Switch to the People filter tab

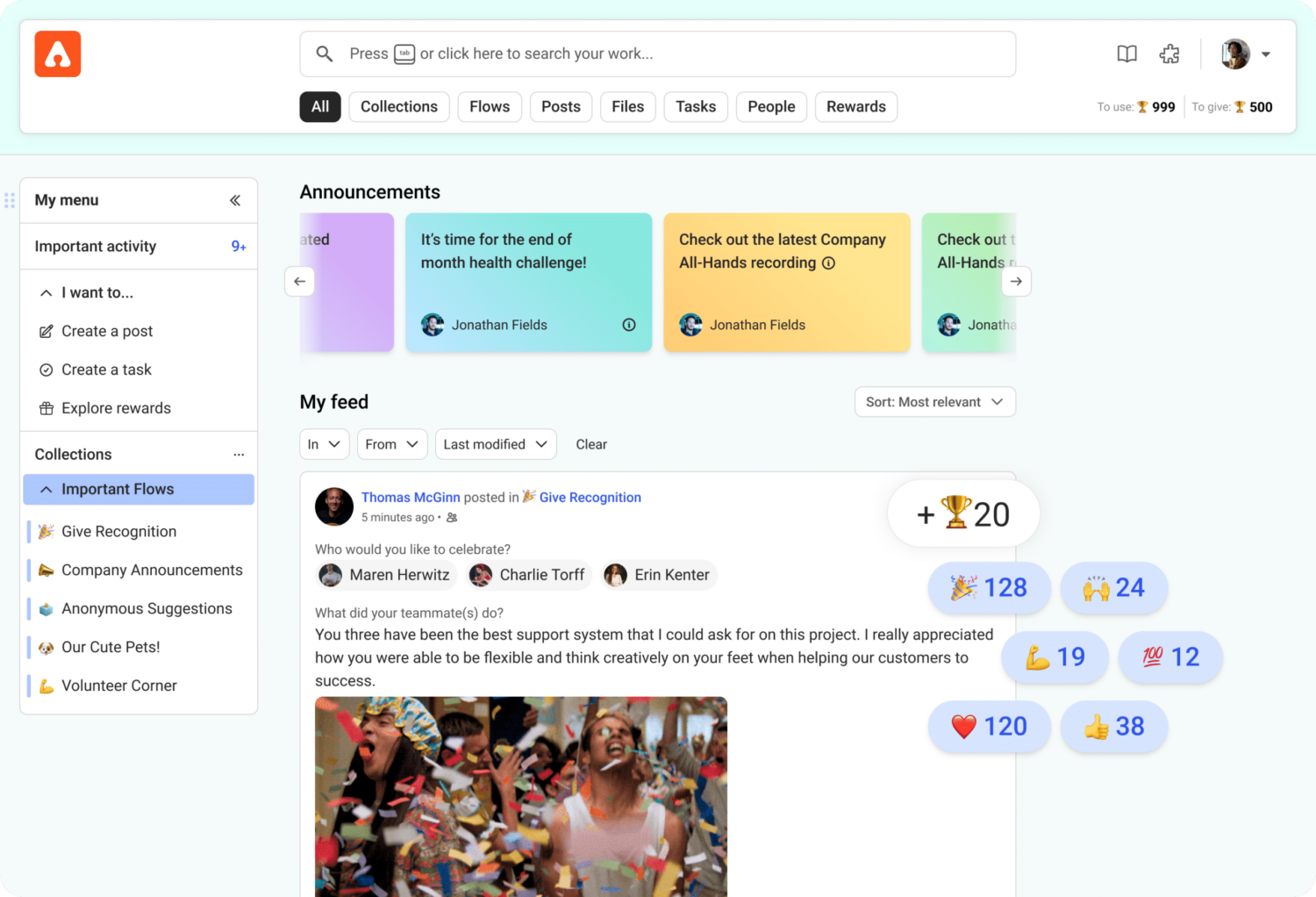[x=771, y=107]
